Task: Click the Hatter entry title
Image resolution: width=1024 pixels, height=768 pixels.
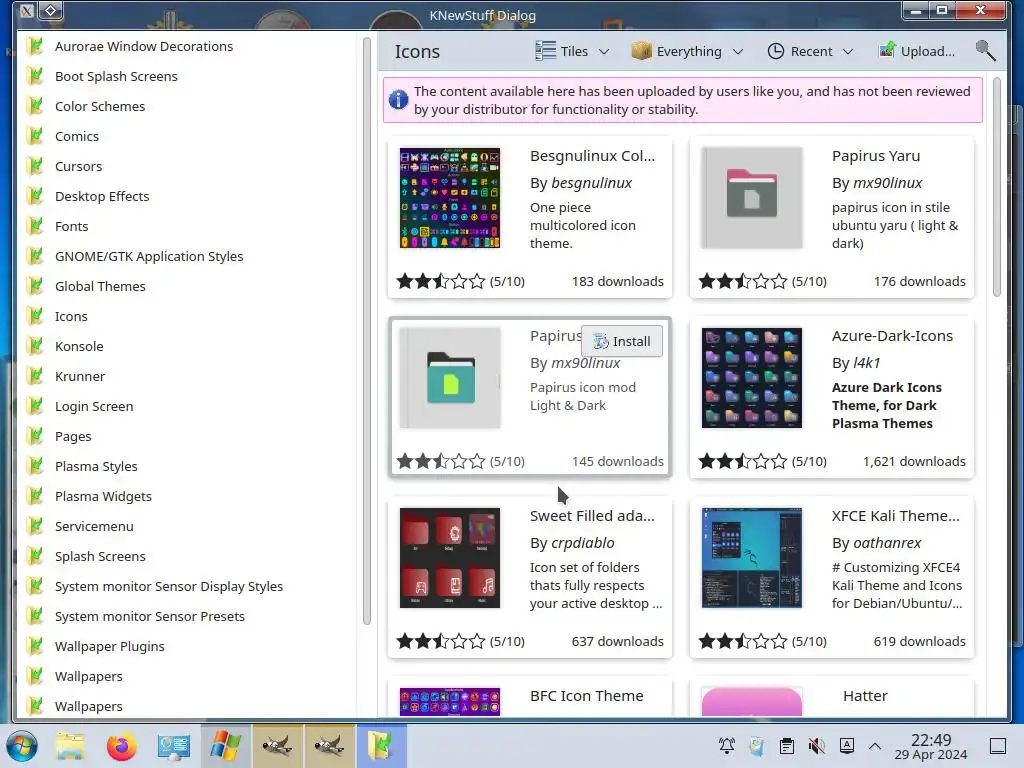Action: pyautogui.click(x=865, y=696)
